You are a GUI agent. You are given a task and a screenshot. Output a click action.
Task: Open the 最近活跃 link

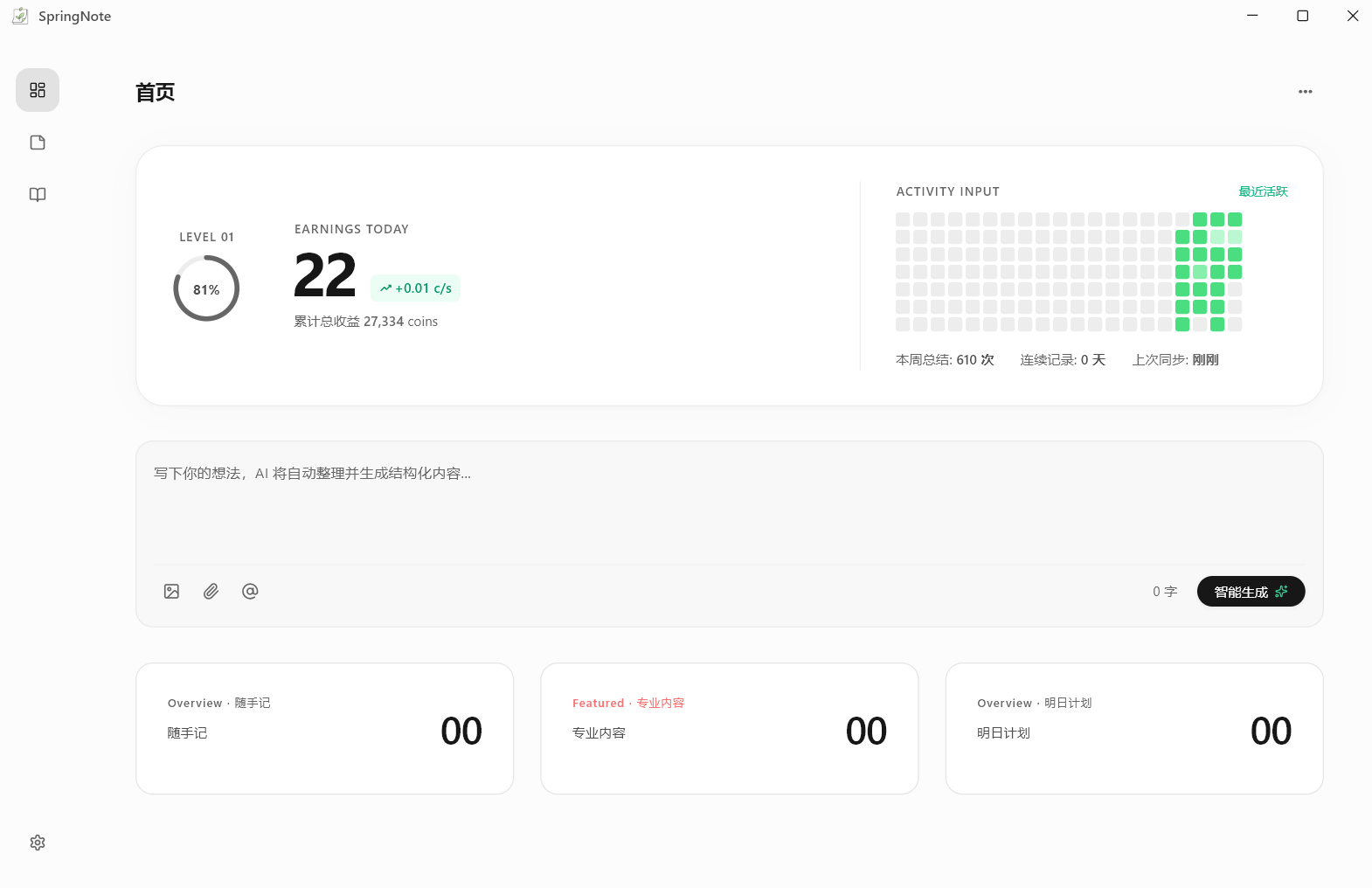click(x=1263, y=191)
